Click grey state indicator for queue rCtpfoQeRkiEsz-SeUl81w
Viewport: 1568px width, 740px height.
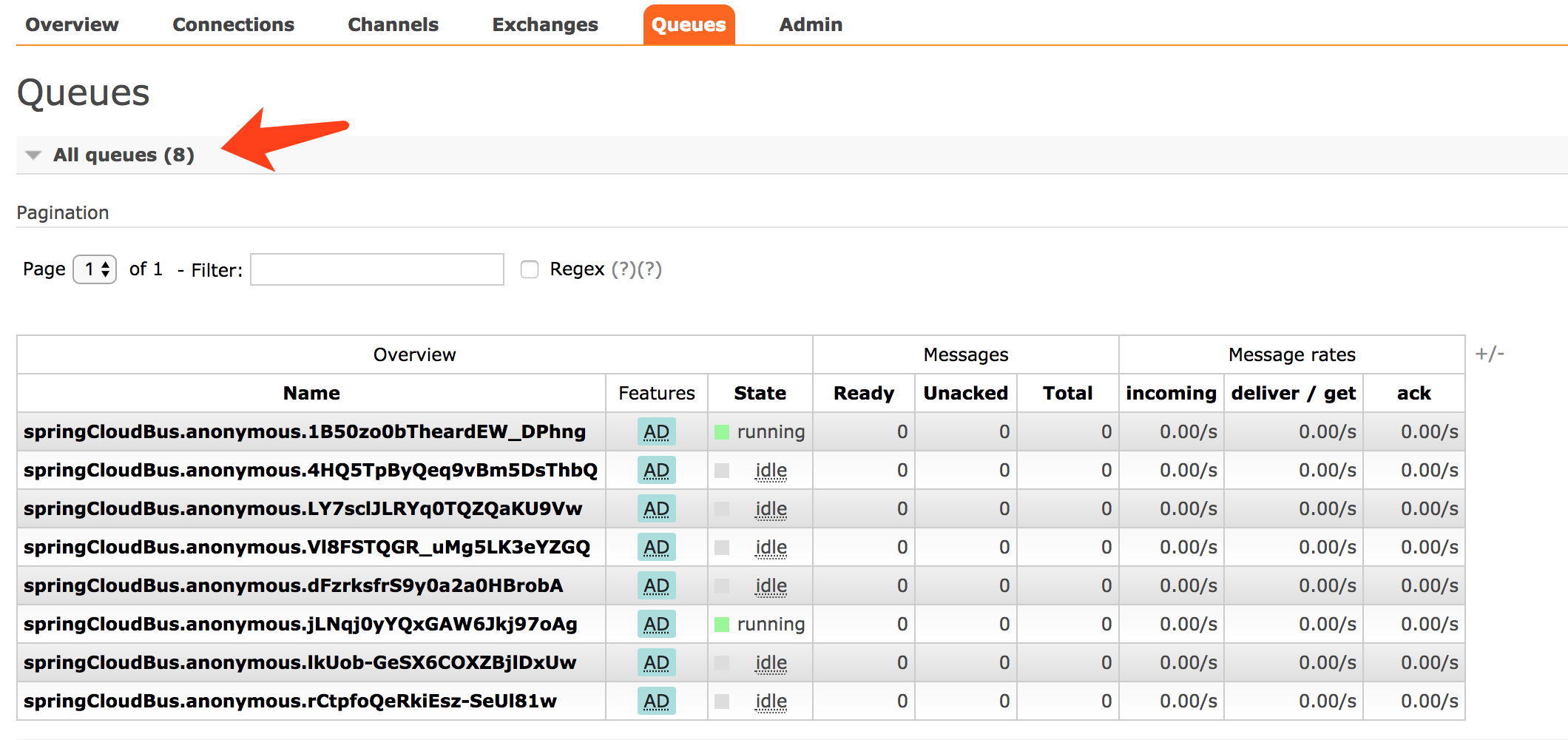(x=722, y=702)
